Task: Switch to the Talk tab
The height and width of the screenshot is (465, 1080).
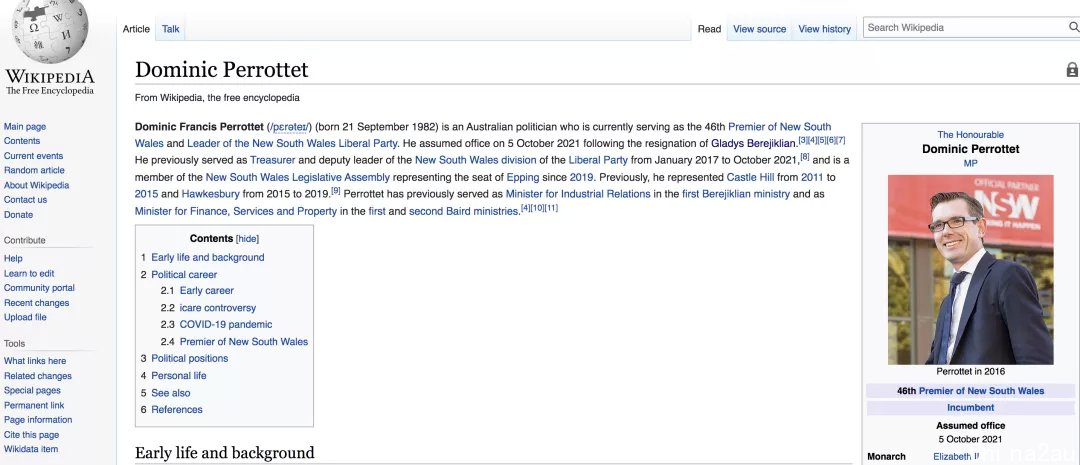Action: (x=171, y=29)
